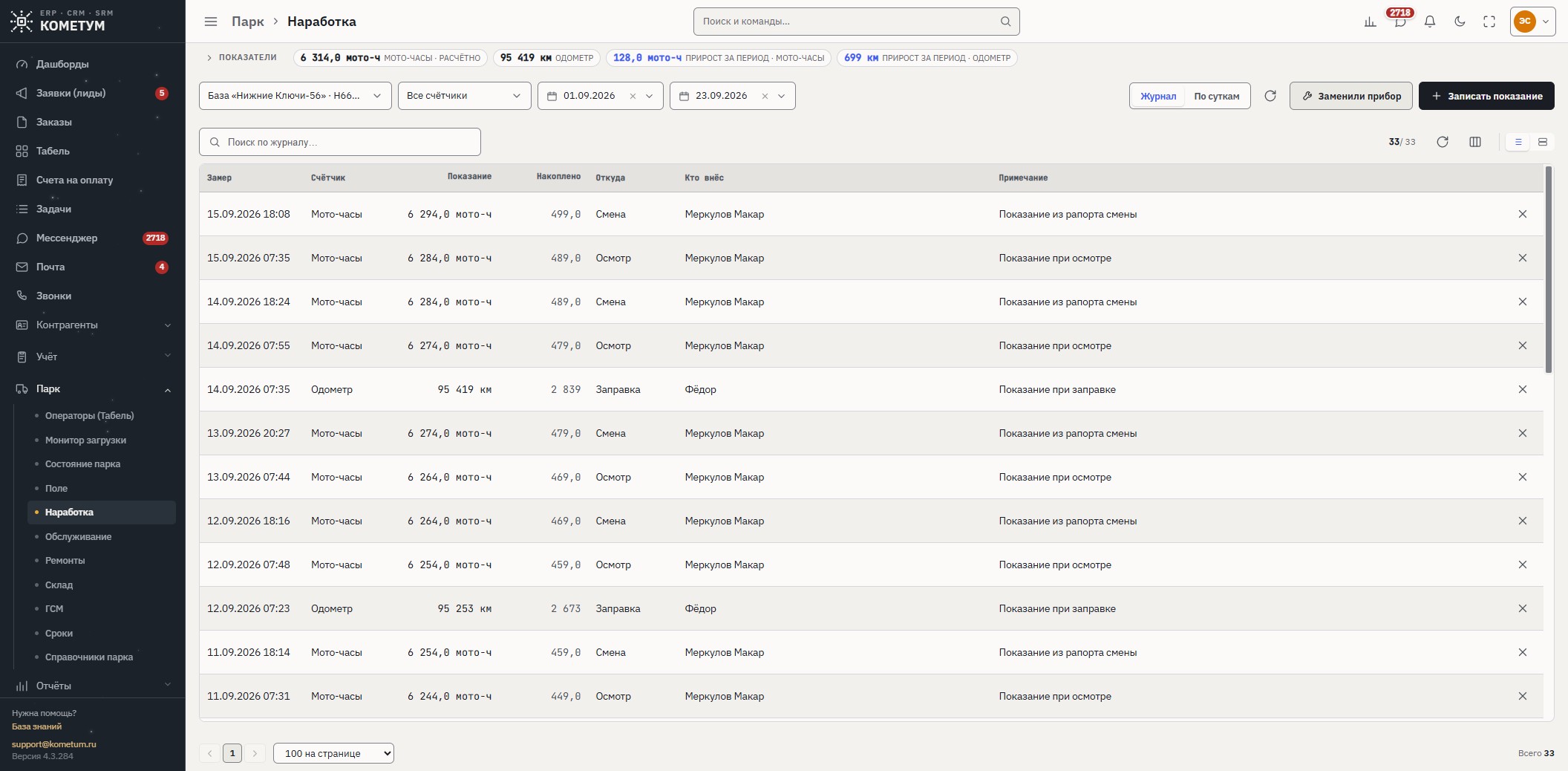Delete the 15.09.2026 18:08 entry

[1523, 214]
